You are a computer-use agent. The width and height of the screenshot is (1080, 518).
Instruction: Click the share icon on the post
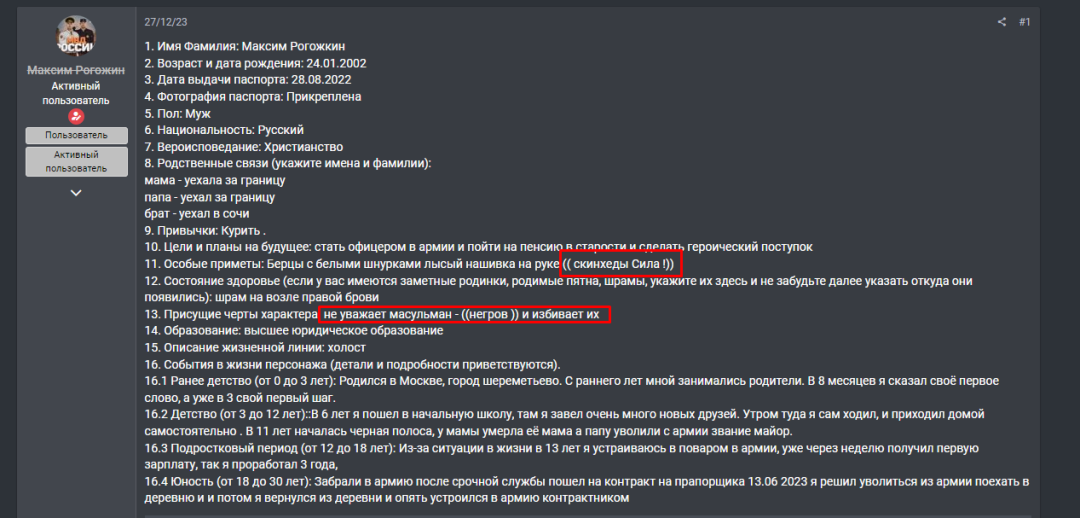click(1002, 22)
